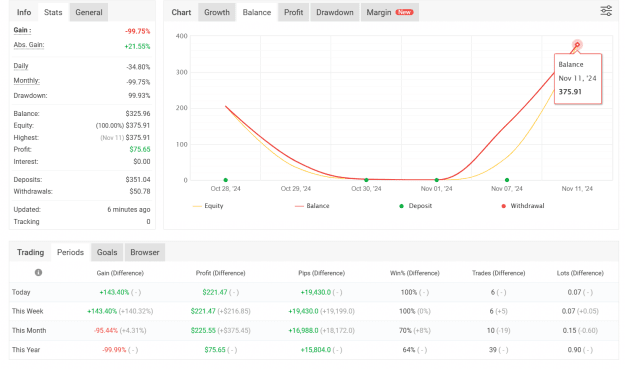The width and height of the screenshot is (625, 369).
Task: Click the Trades (Difference) column header
Action: pyautogui.click(x=499, y=273)
